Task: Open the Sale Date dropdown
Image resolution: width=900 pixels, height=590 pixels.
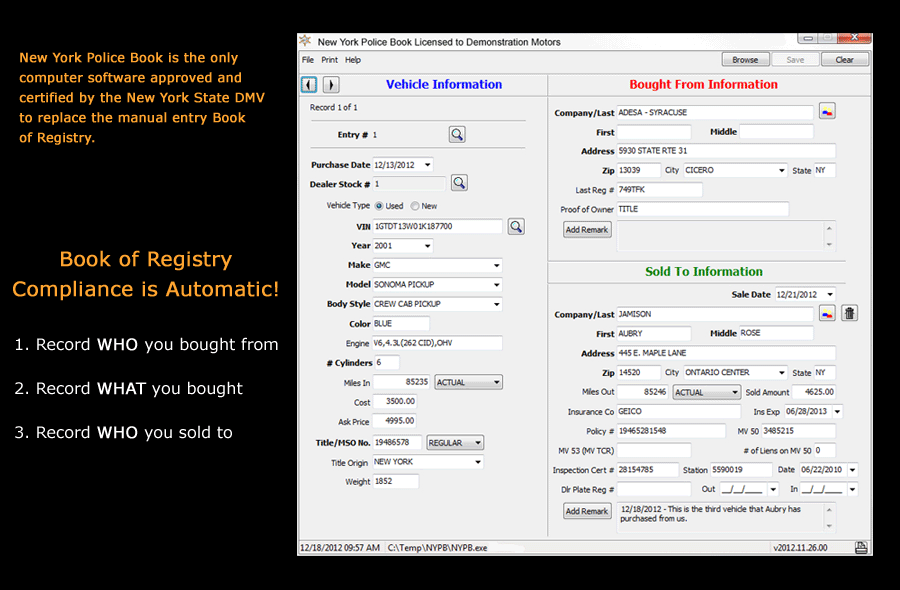Action: 830,294
